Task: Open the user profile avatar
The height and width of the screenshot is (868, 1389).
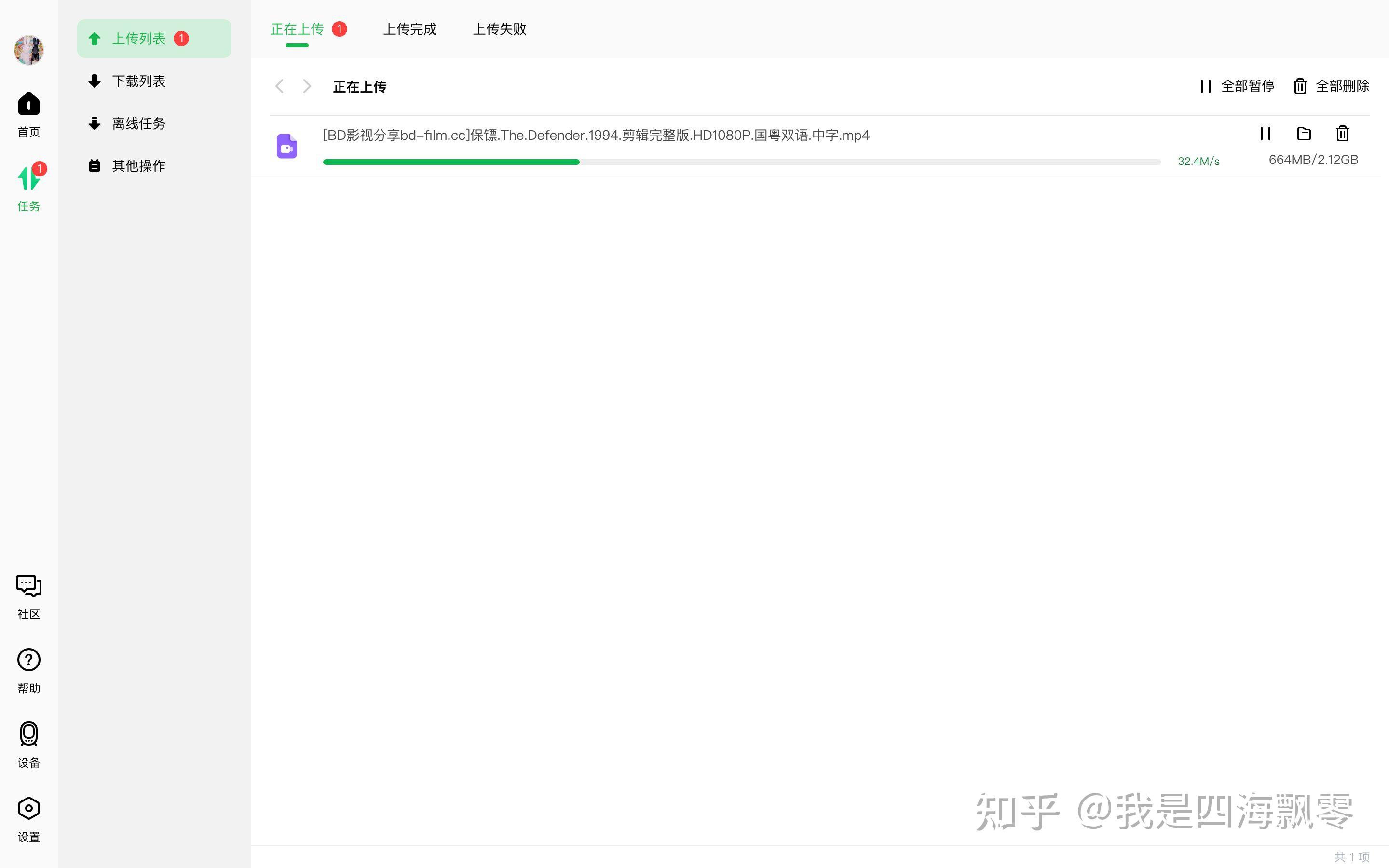Action: click(x=29, y=50)
